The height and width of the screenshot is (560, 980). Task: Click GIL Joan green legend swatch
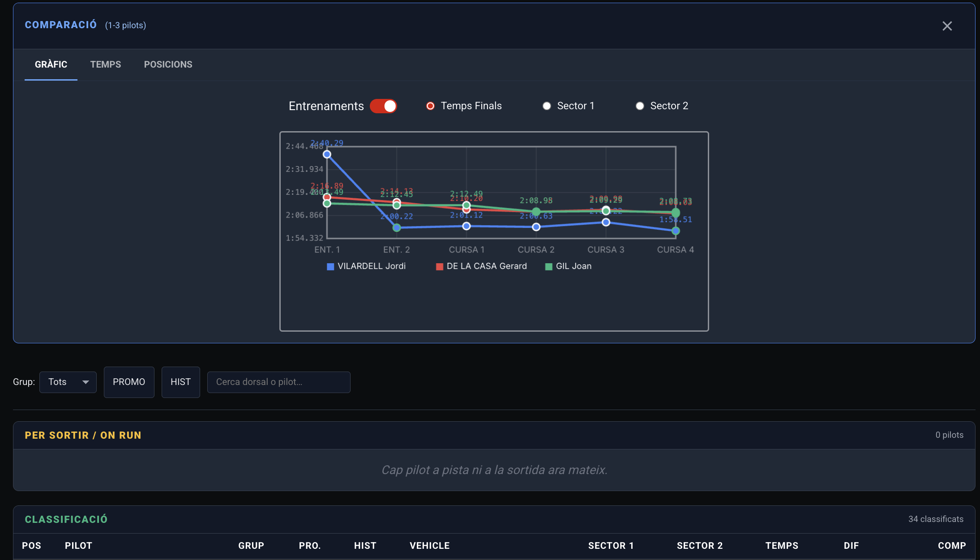[549, 266]
